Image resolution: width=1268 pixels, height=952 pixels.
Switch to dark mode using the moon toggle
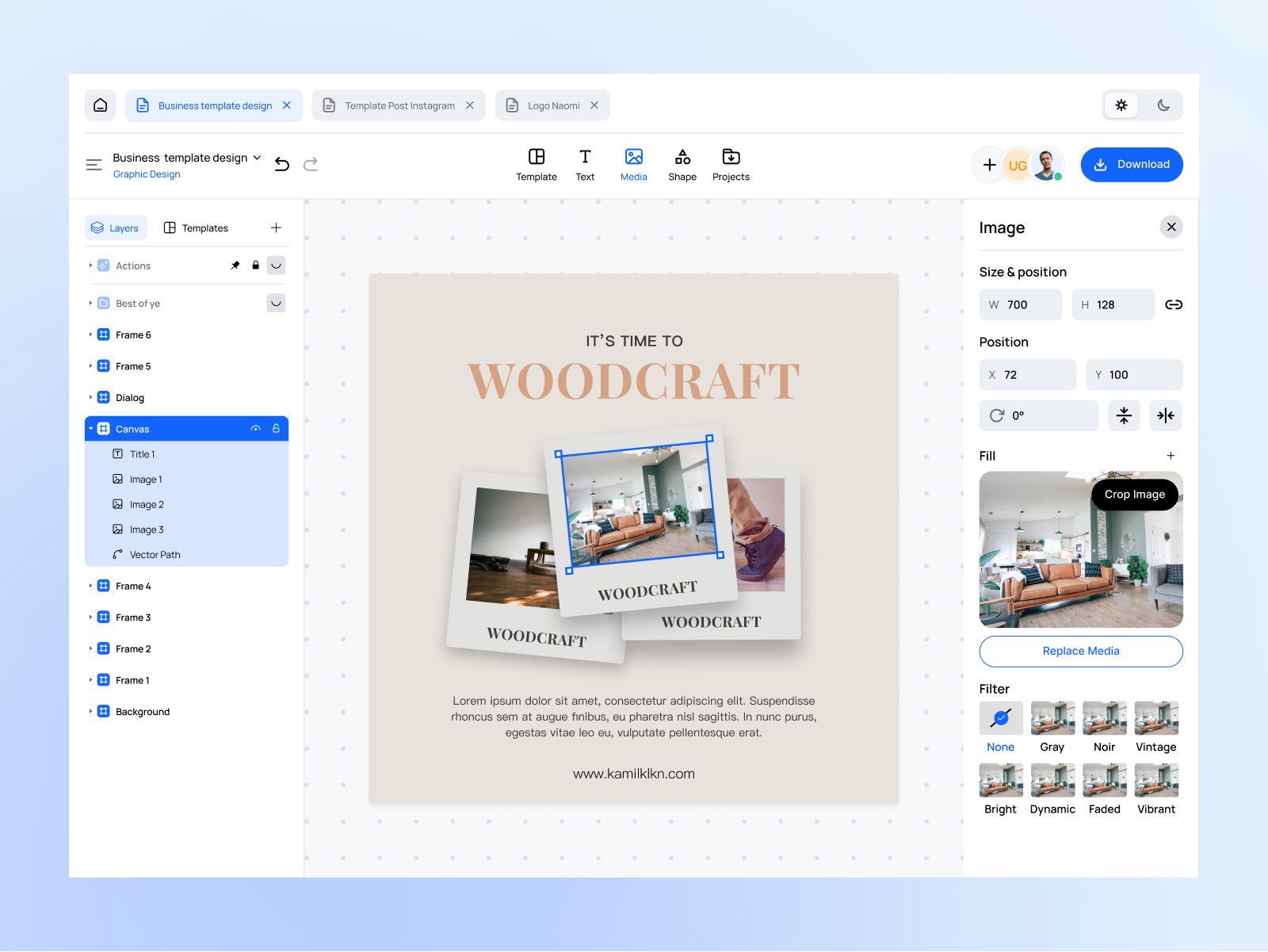(1163, 105)
